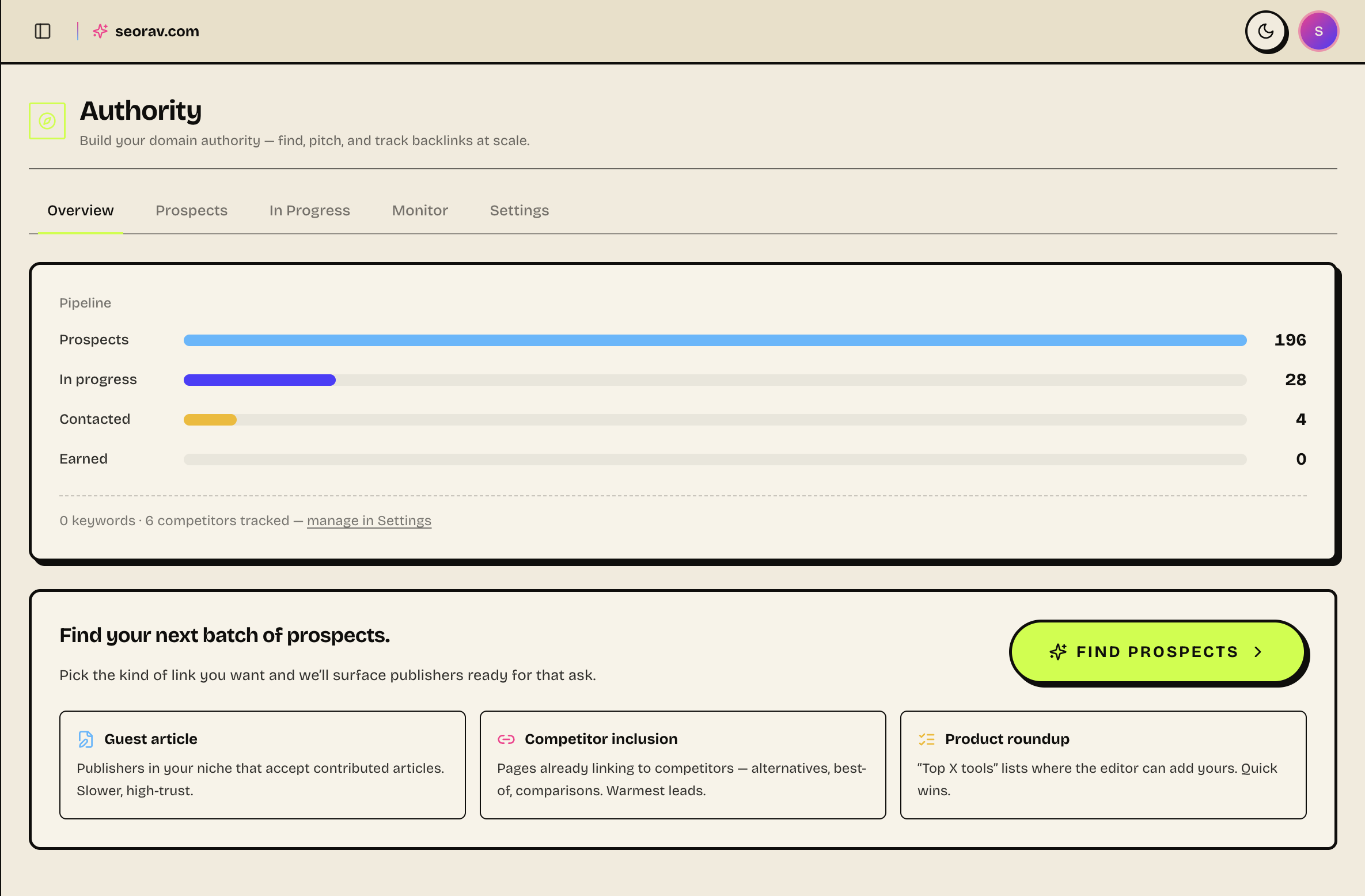Choose the Competitor inclusion card
The height and width of the screenshot is (896, 1365).
coord(683,765)
